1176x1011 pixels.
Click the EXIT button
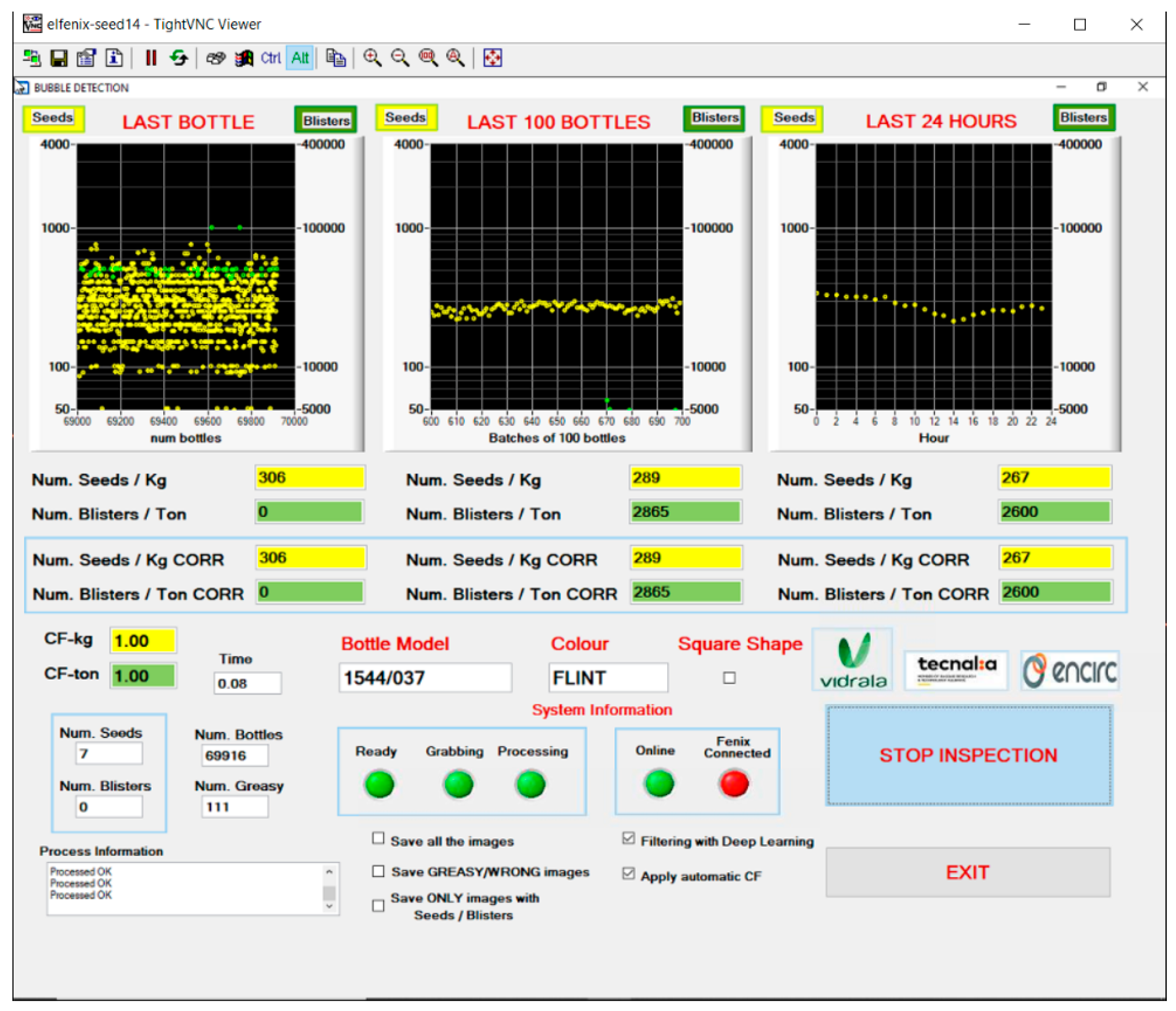(x=967, y=872)
